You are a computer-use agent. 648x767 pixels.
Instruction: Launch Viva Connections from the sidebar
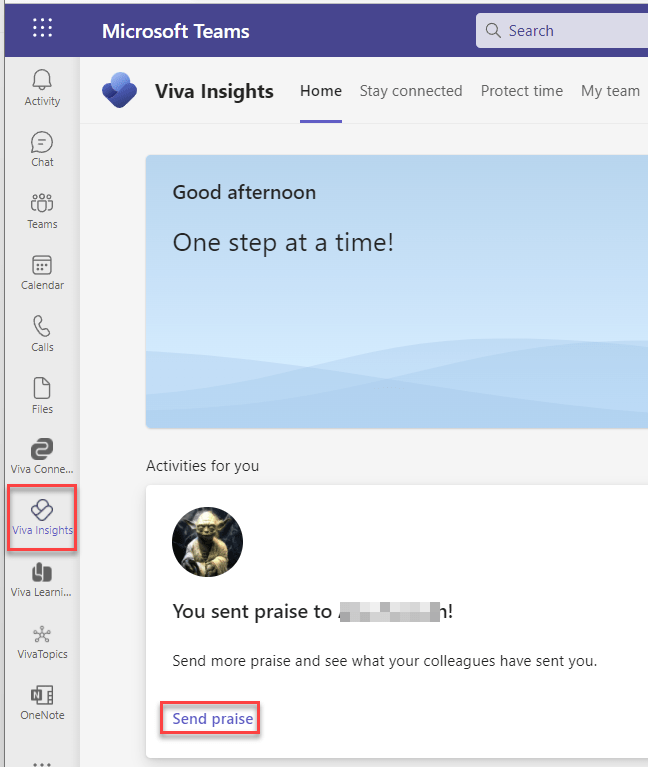click(x=42, y=457)
